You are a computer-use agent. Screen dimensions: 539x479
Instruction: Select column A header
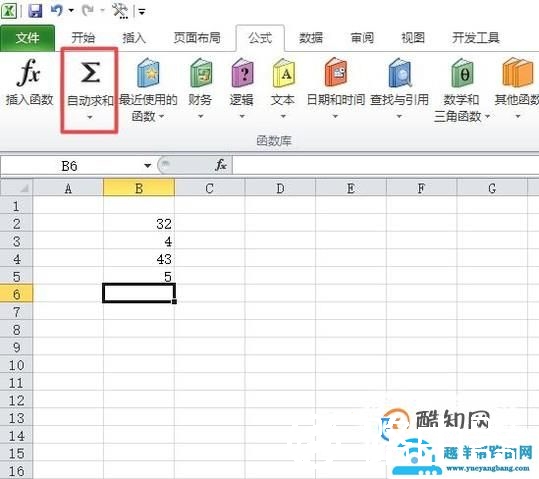point(68,188)
